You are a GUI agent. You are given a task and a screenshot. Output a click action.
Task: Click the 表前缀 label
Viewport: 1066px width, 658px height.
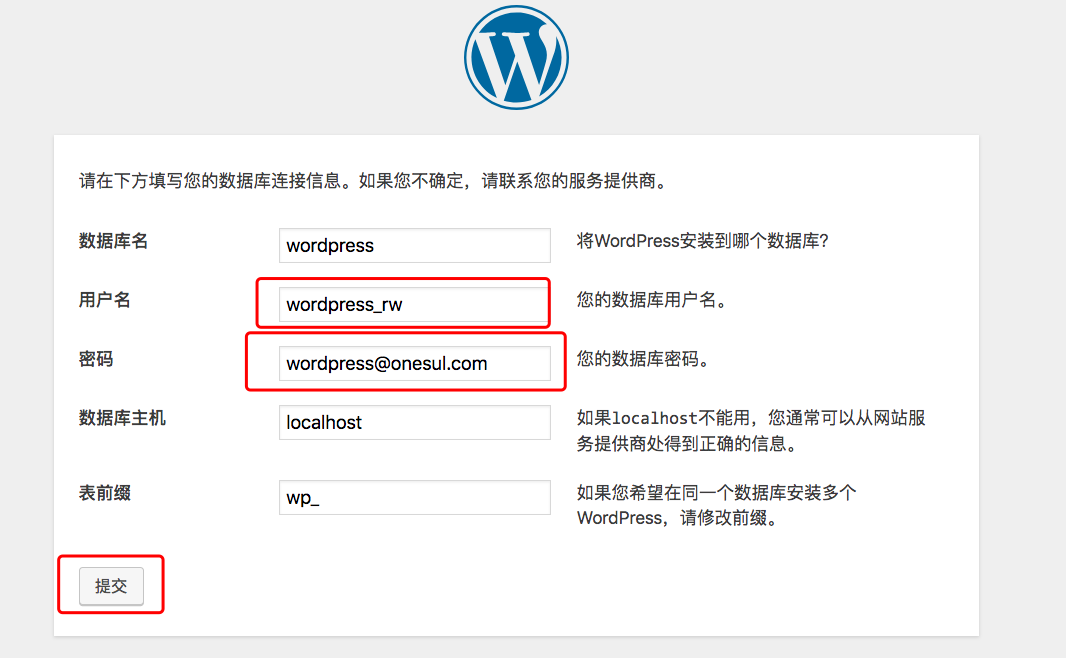tap(105, 493)
